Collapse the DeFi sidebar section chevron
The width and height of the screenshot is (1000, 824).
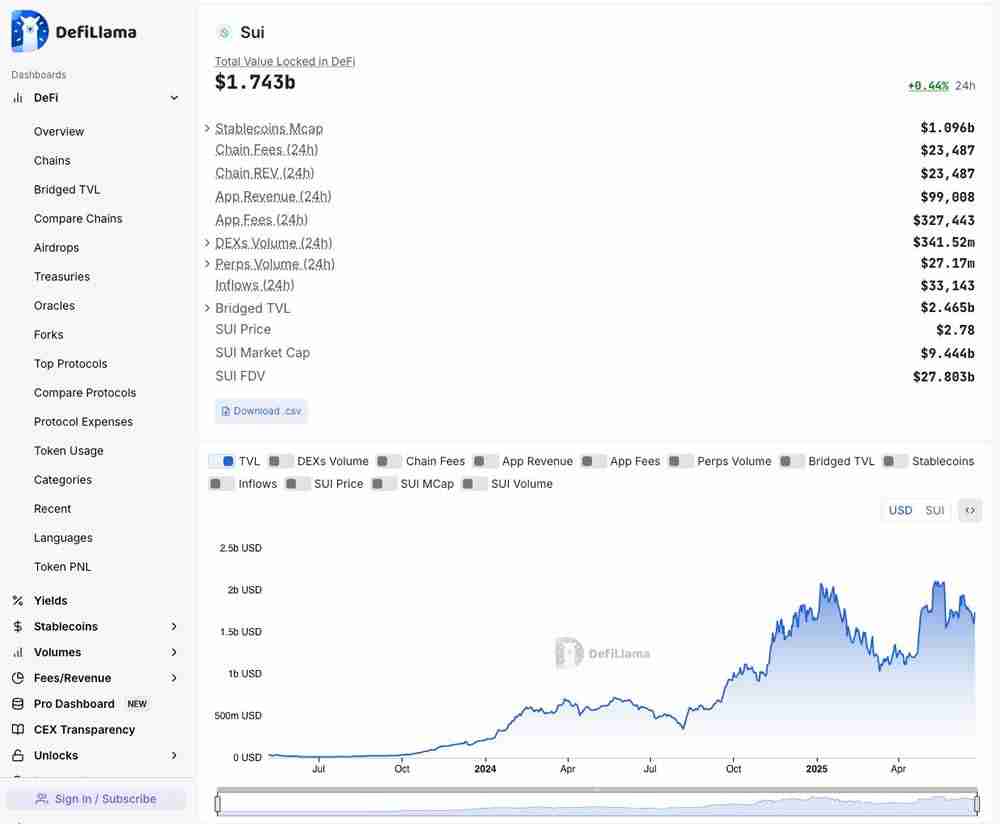coord(174,98)
